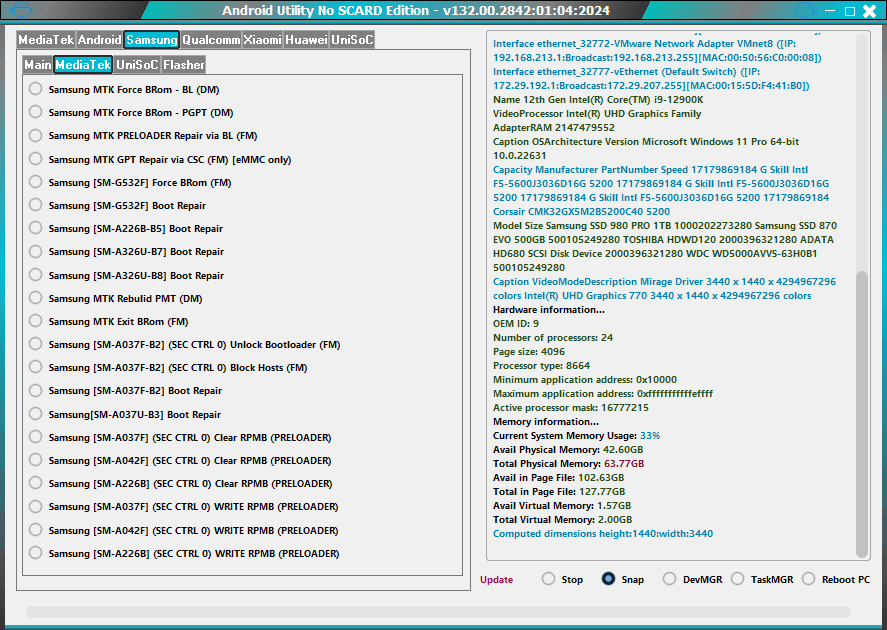Select SM-A037F-B2 Unlock Bootloader option
This screenshot has width=887, height=630.
(x=36, y=344)
